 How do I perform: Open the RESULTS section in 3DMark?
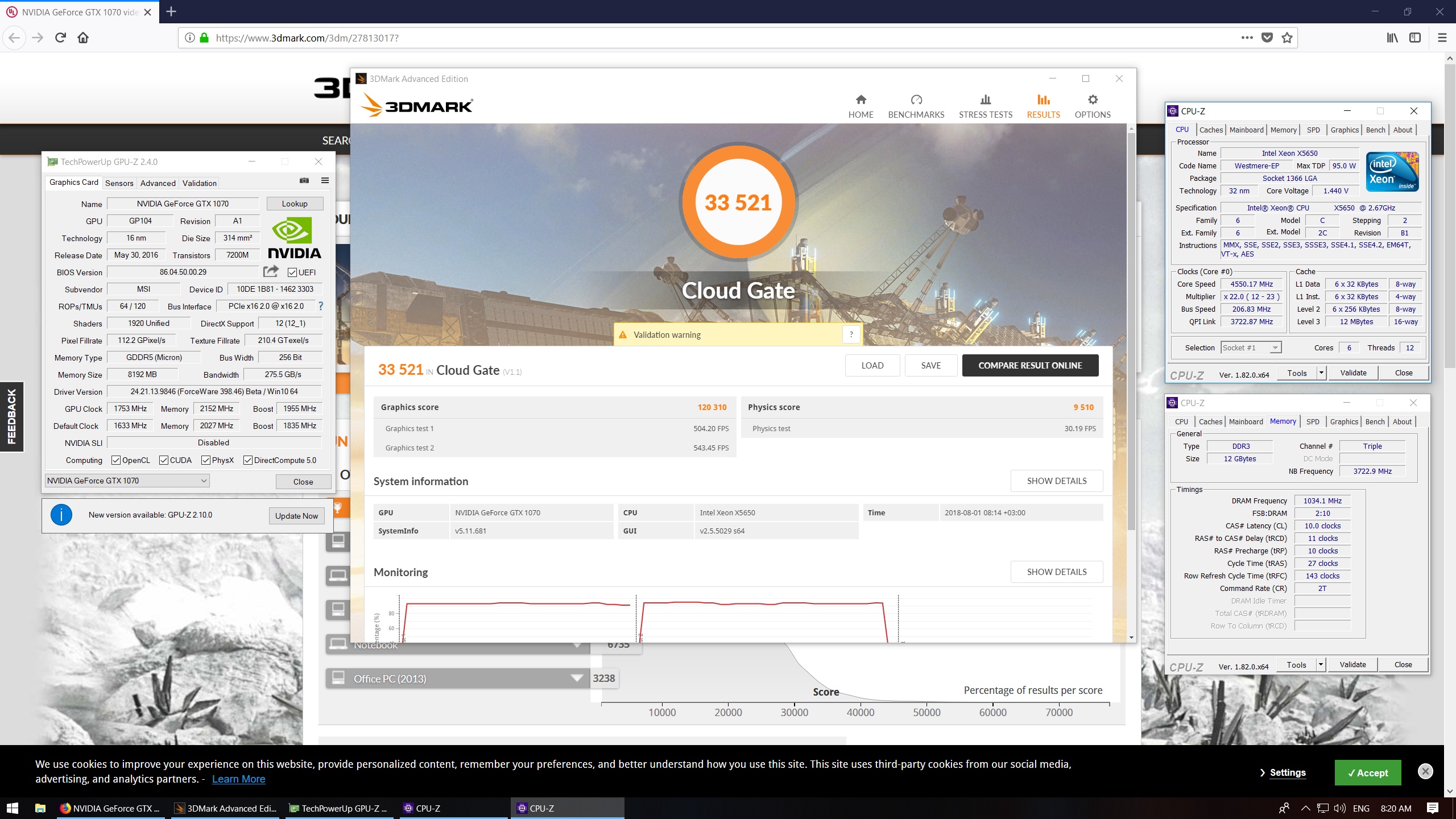tap(1043, 106)
